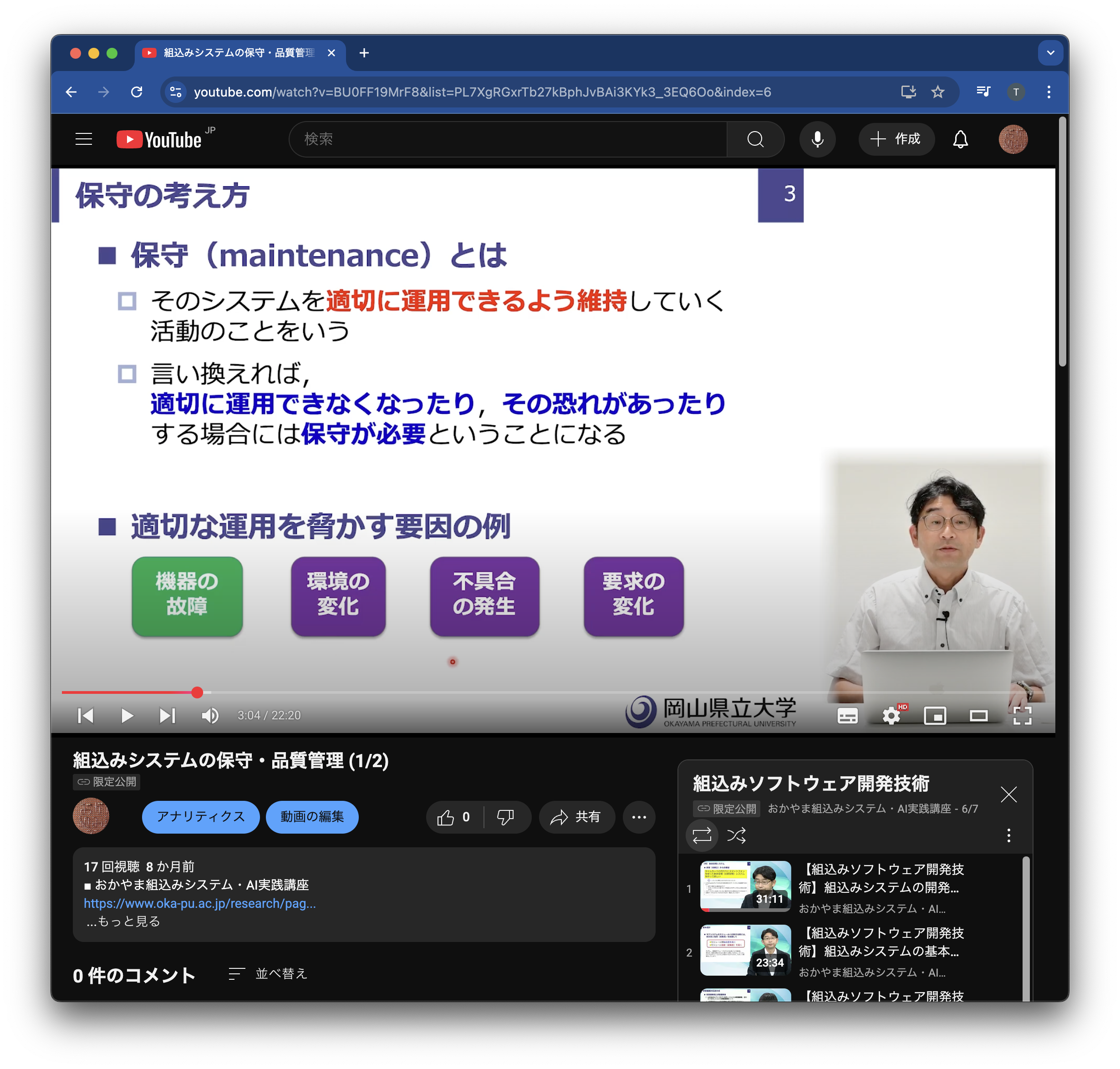Open Chrome profile T button

click(x=1015, y=92)
